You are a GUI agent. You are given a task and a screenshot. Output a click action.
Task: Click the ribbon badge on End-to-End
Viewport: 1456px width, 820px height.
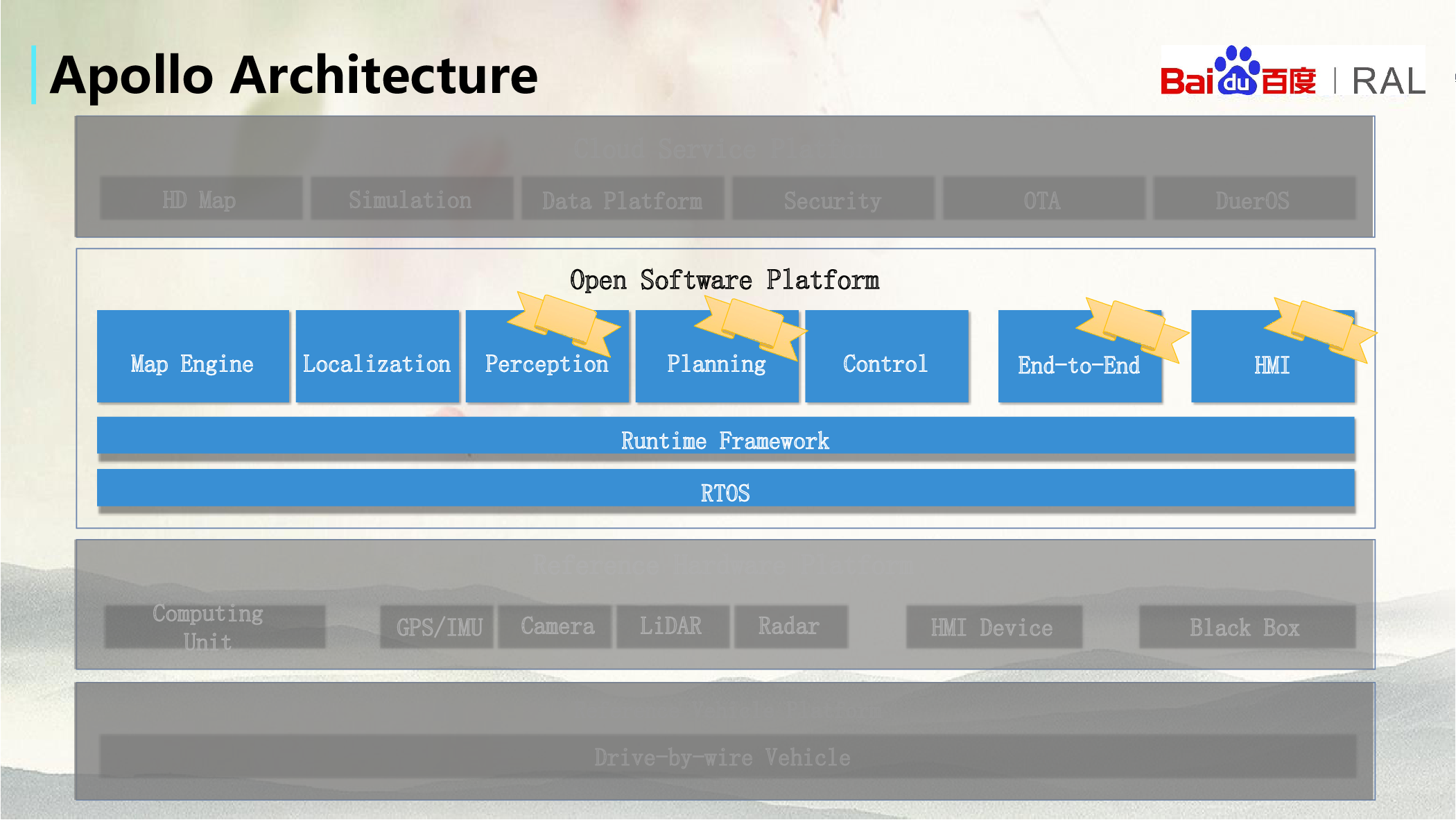click(x=1132, y=329)
